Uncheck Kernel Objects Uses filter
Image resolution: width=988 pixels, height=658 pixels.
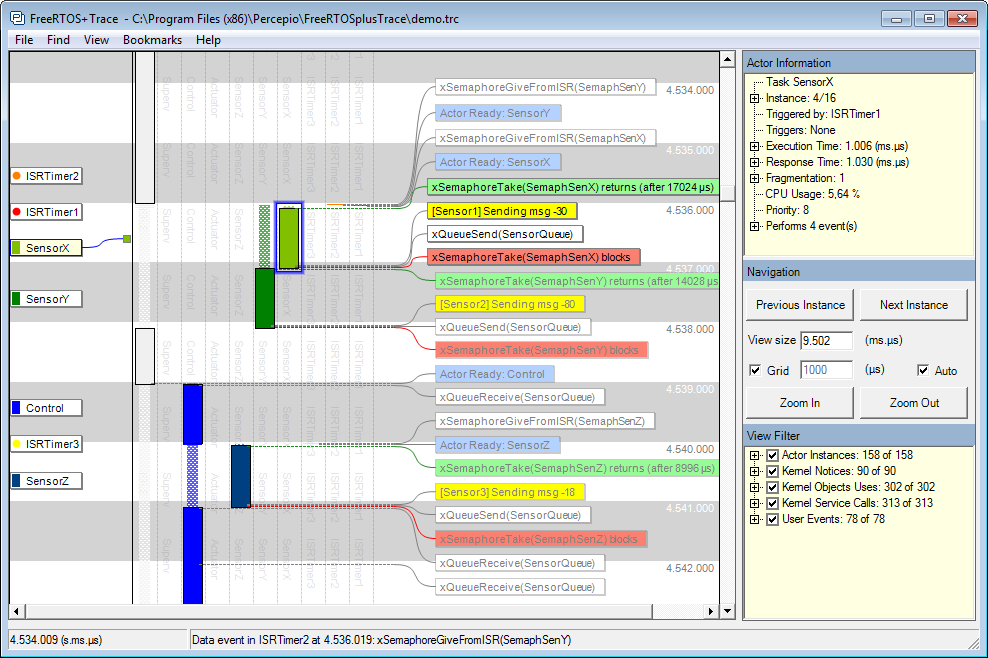[773, 487]
